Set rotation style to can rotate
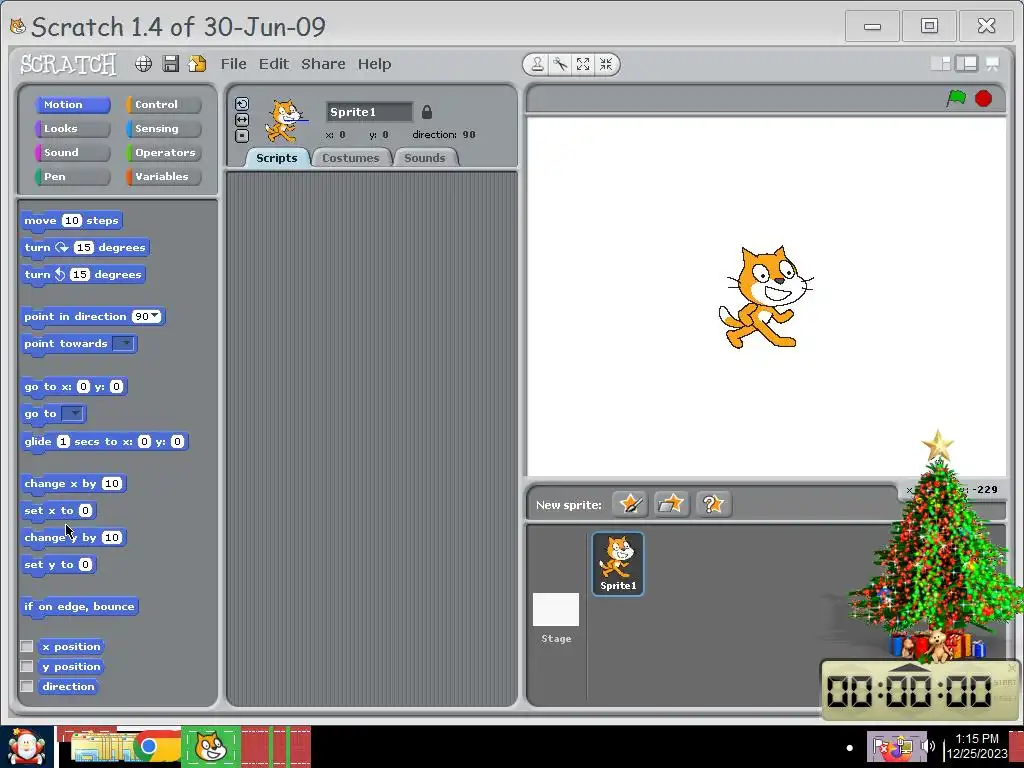 (x=242, y=104)
